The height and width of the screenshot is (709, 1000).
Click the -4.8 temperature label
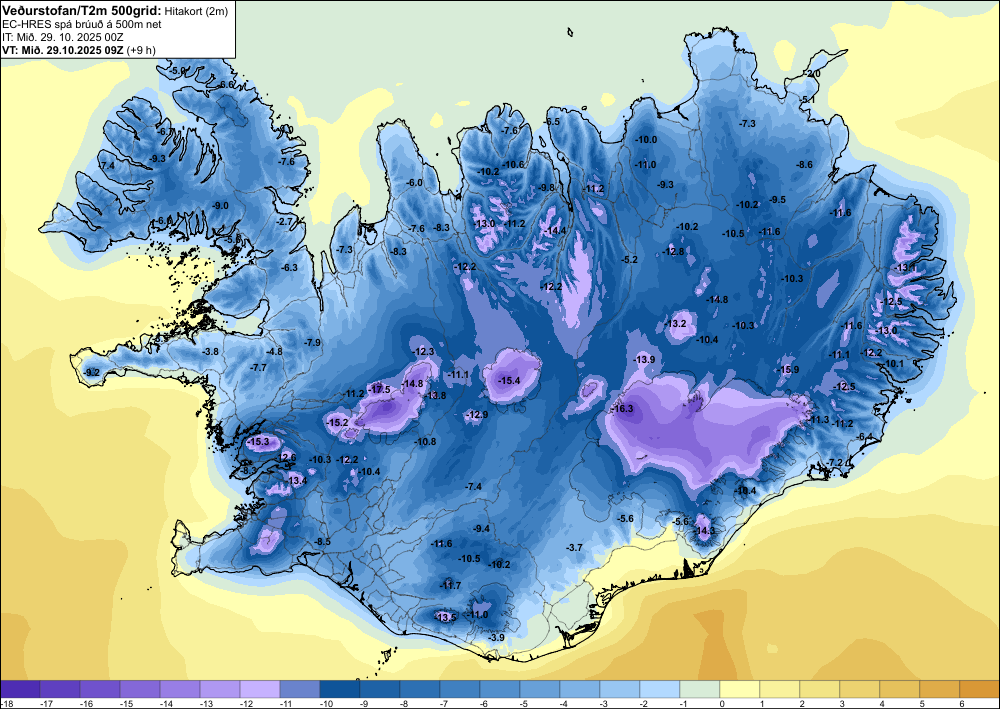click(274, 351)
